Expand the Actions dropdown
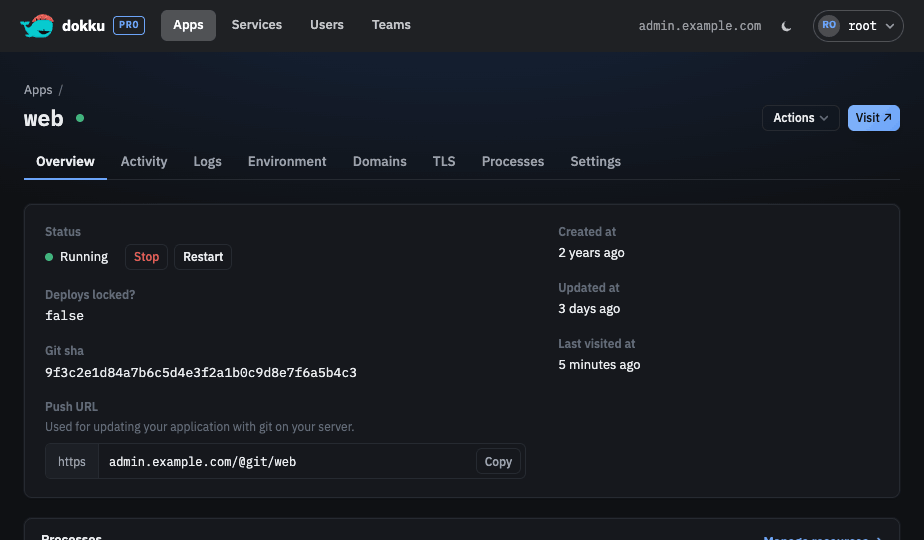The height and width of the screenshot is (540, 924). tap(800, 118)
